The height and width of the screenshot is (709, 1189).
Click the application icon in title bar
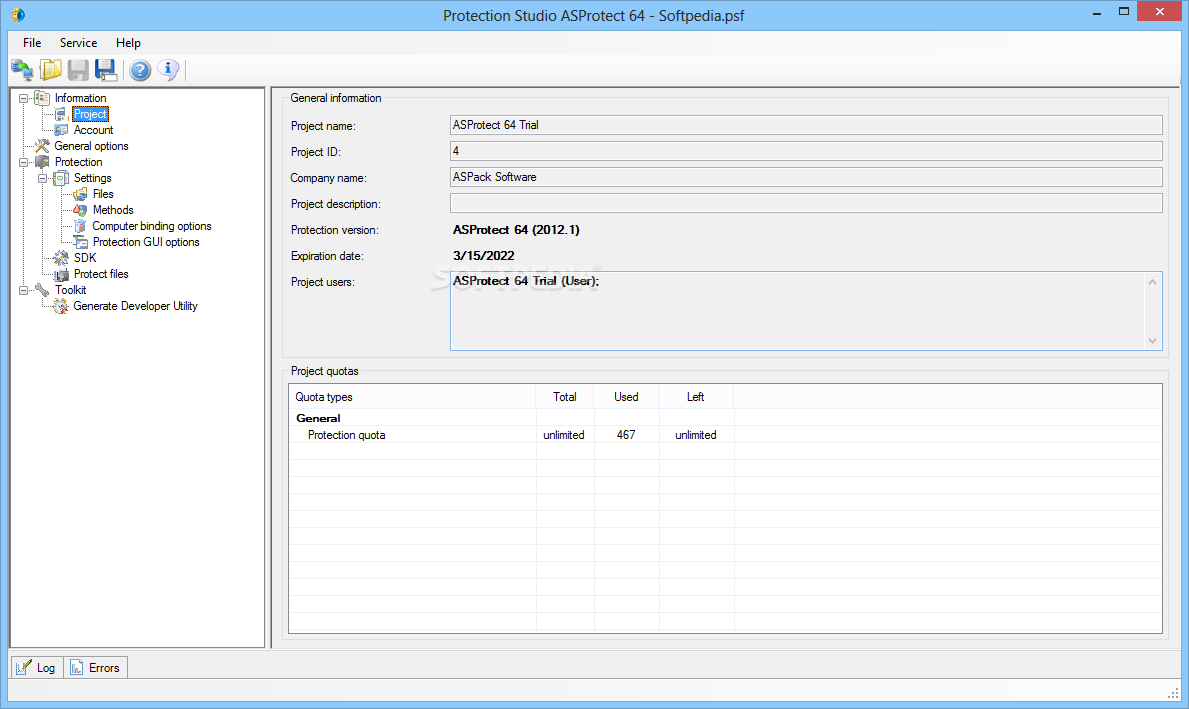17,15
